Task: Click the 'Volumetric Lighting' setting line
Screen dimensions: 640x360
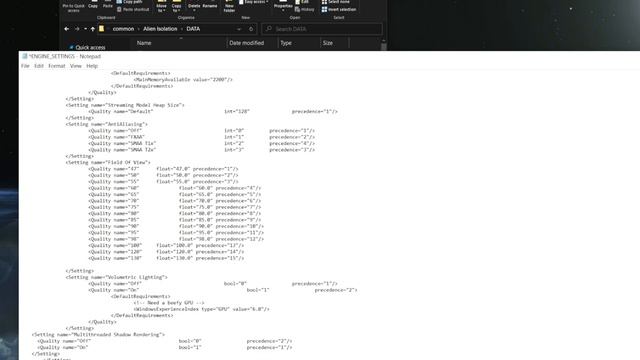Action: pos(116,277)
